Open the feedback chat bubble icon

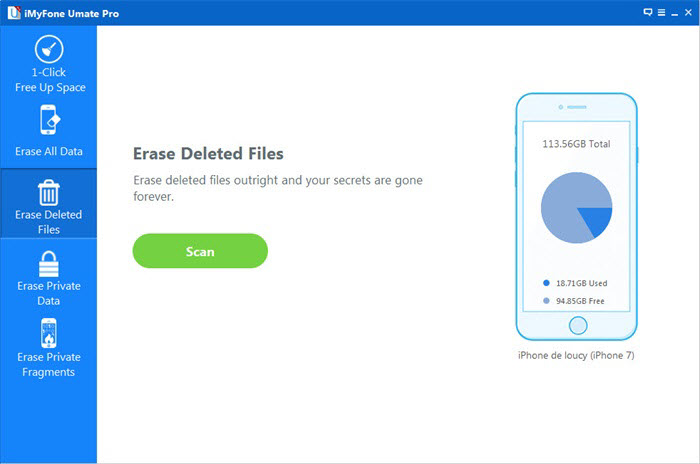coord(648,12)
